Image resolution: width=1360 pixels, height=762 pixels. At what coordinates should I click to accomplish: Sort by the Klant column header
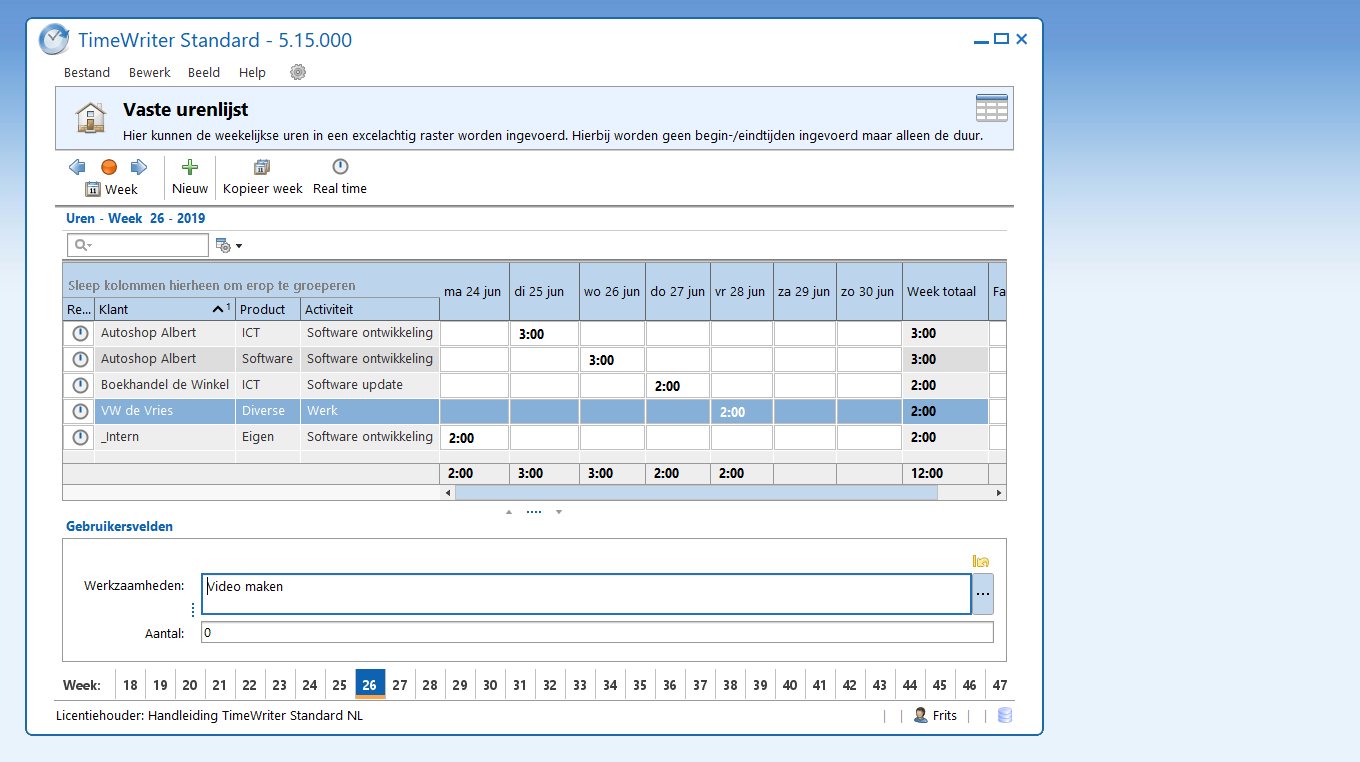click(x=165, y=309)
